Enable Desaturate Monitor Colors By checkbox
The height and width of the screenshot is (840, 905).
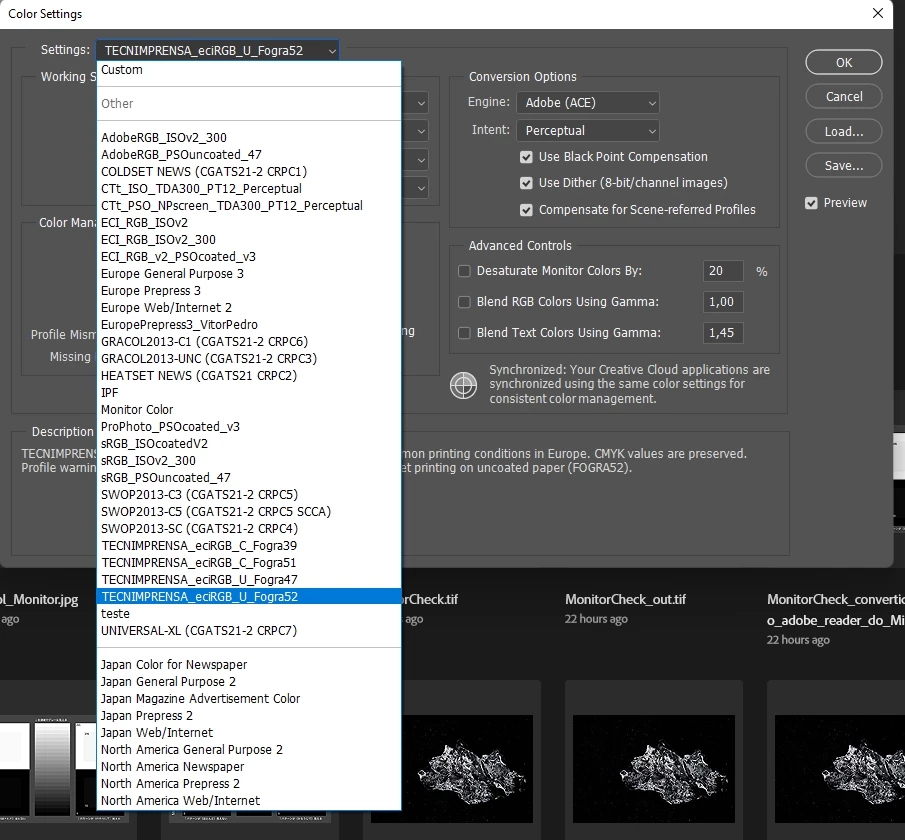(464, 271)
